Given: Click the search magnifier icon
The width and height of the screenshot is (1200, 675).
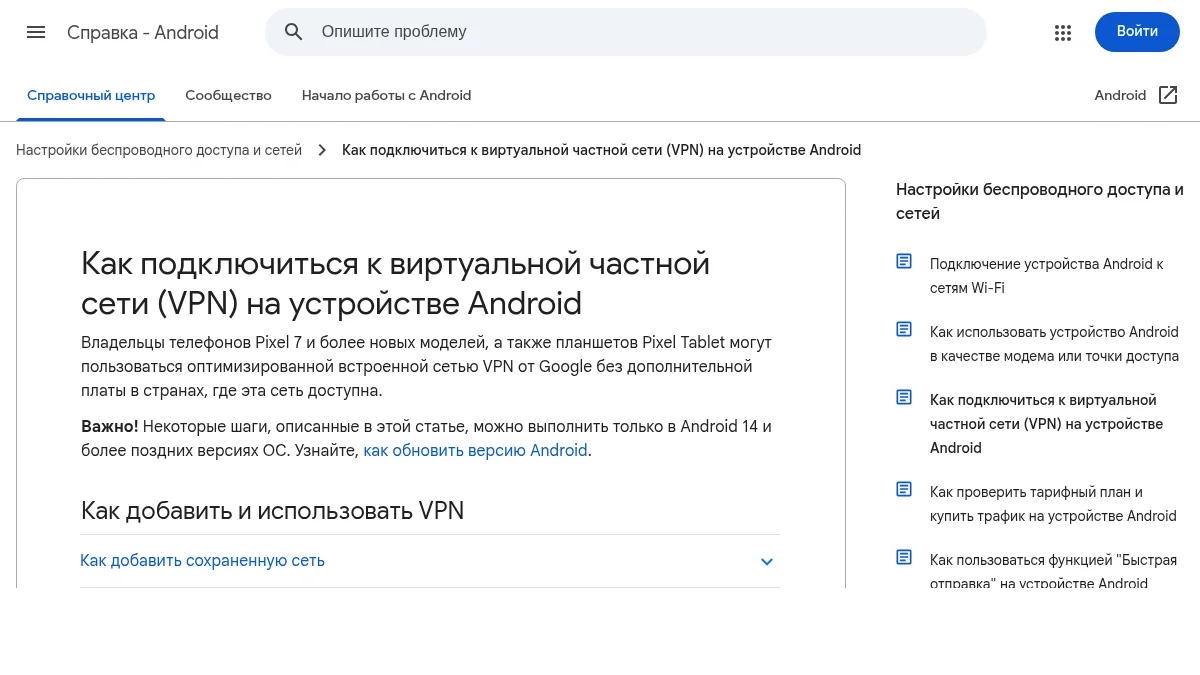Looking at the screenshot, I should (294, 32).
